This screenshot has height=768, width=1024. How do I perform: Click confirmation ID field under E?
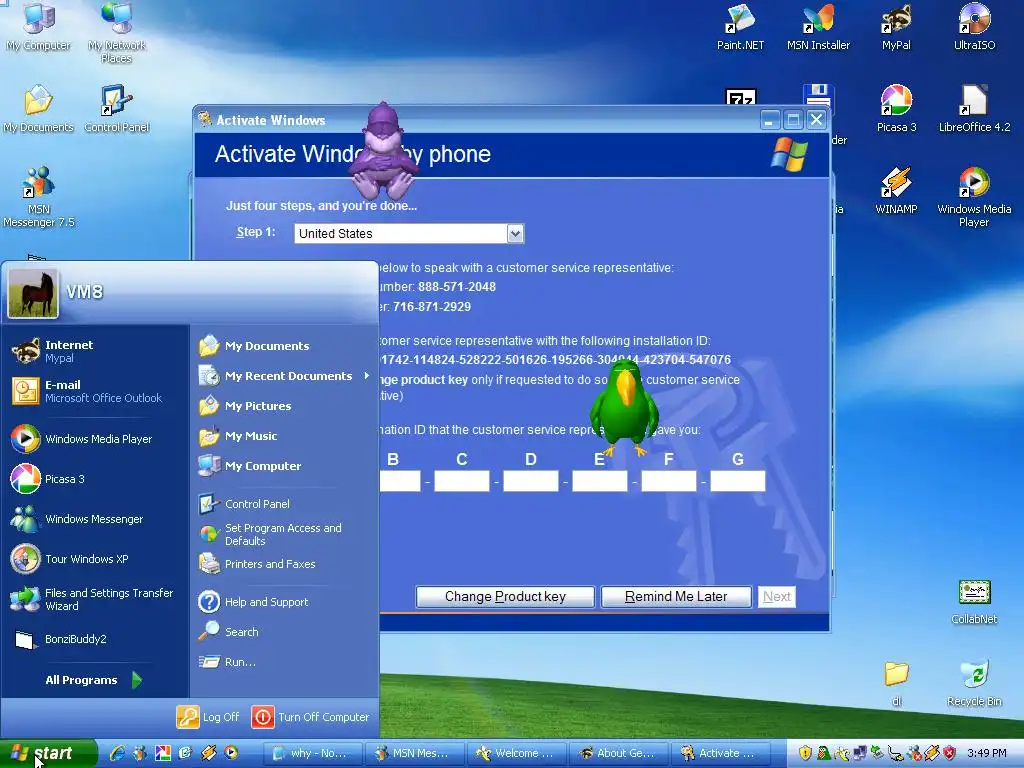click(600, 481)
